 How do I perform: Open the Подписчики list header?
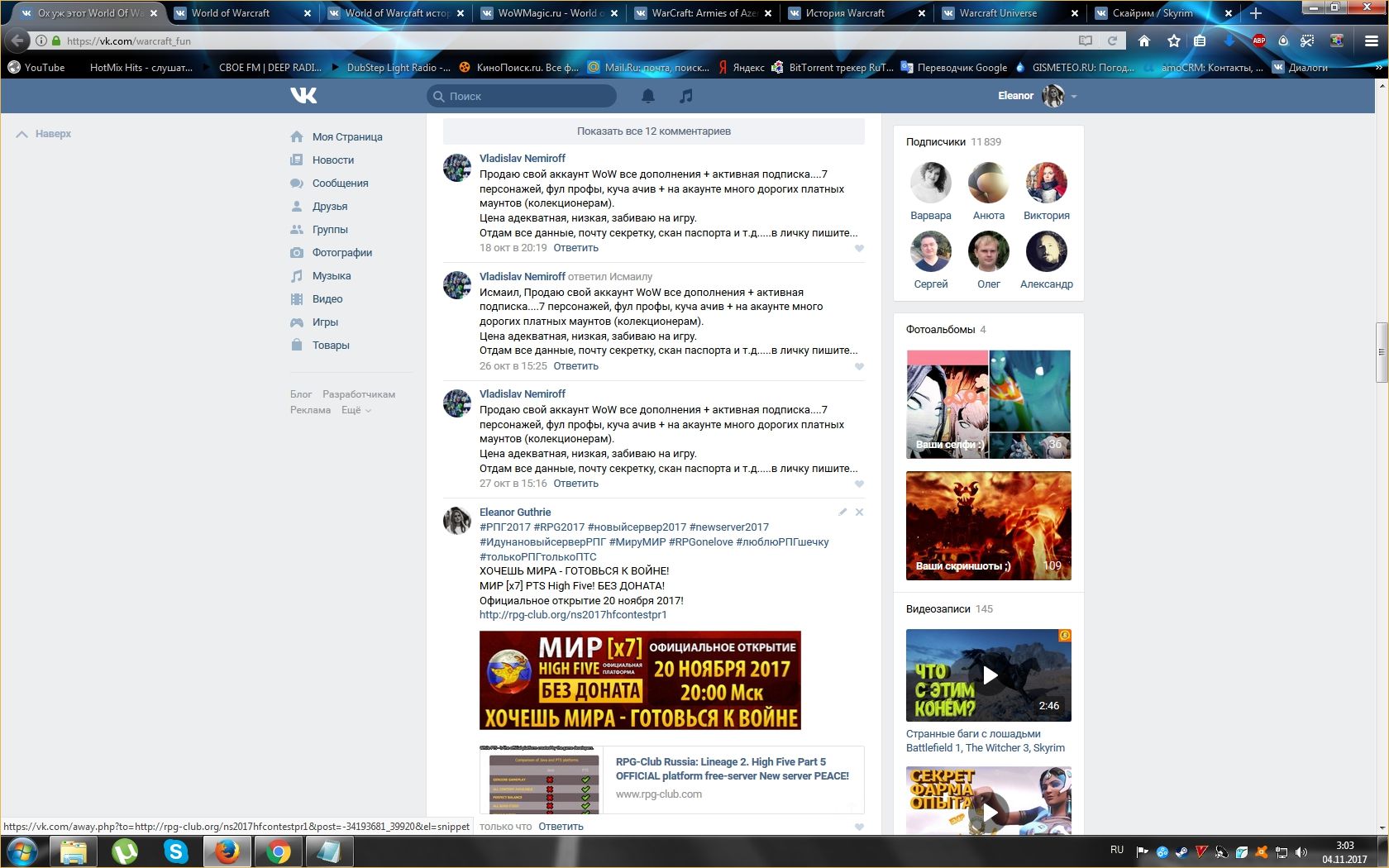point(953,142)
